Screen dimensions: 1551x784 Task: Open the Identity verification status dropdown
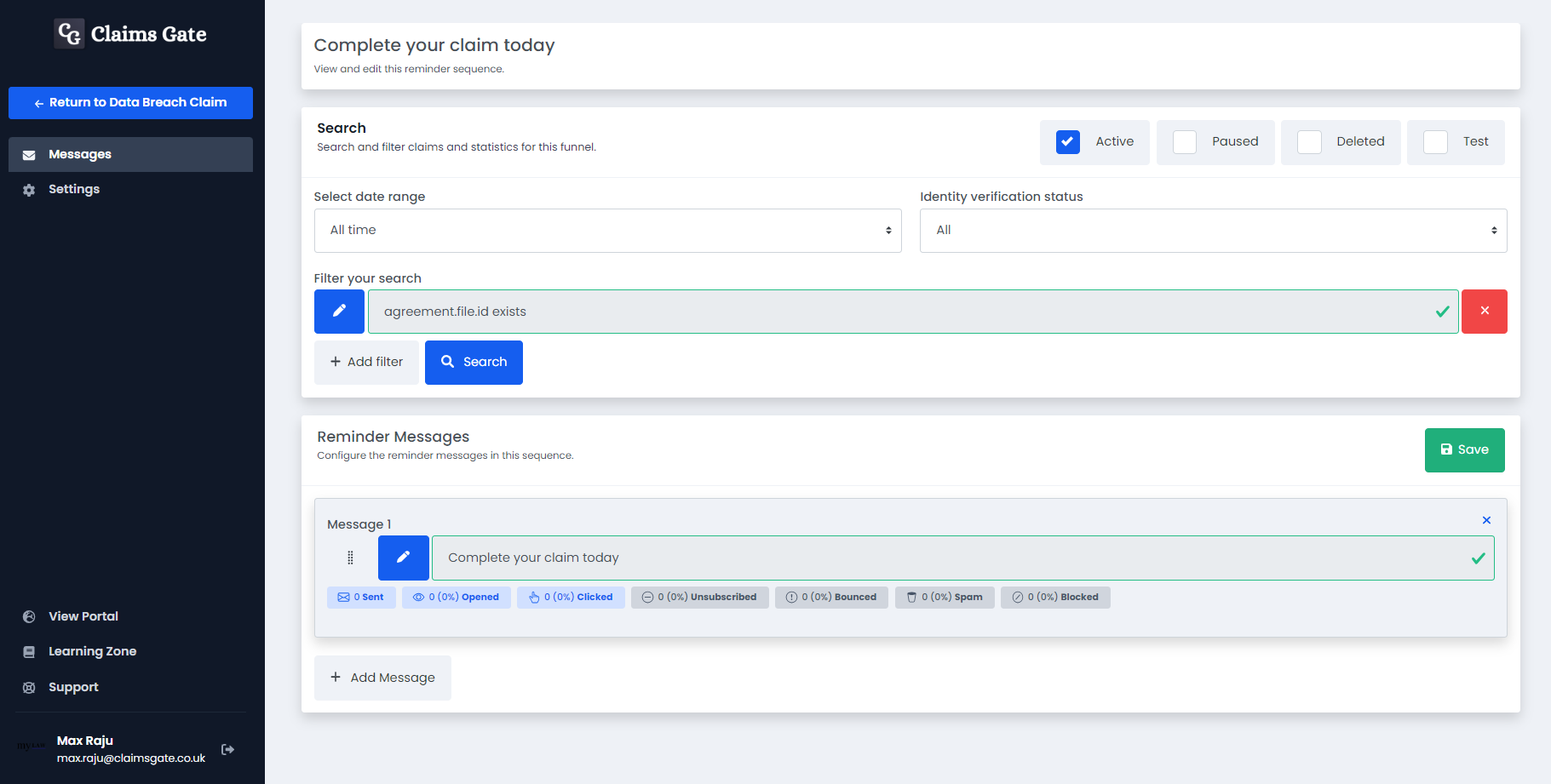pos(1214,231)
